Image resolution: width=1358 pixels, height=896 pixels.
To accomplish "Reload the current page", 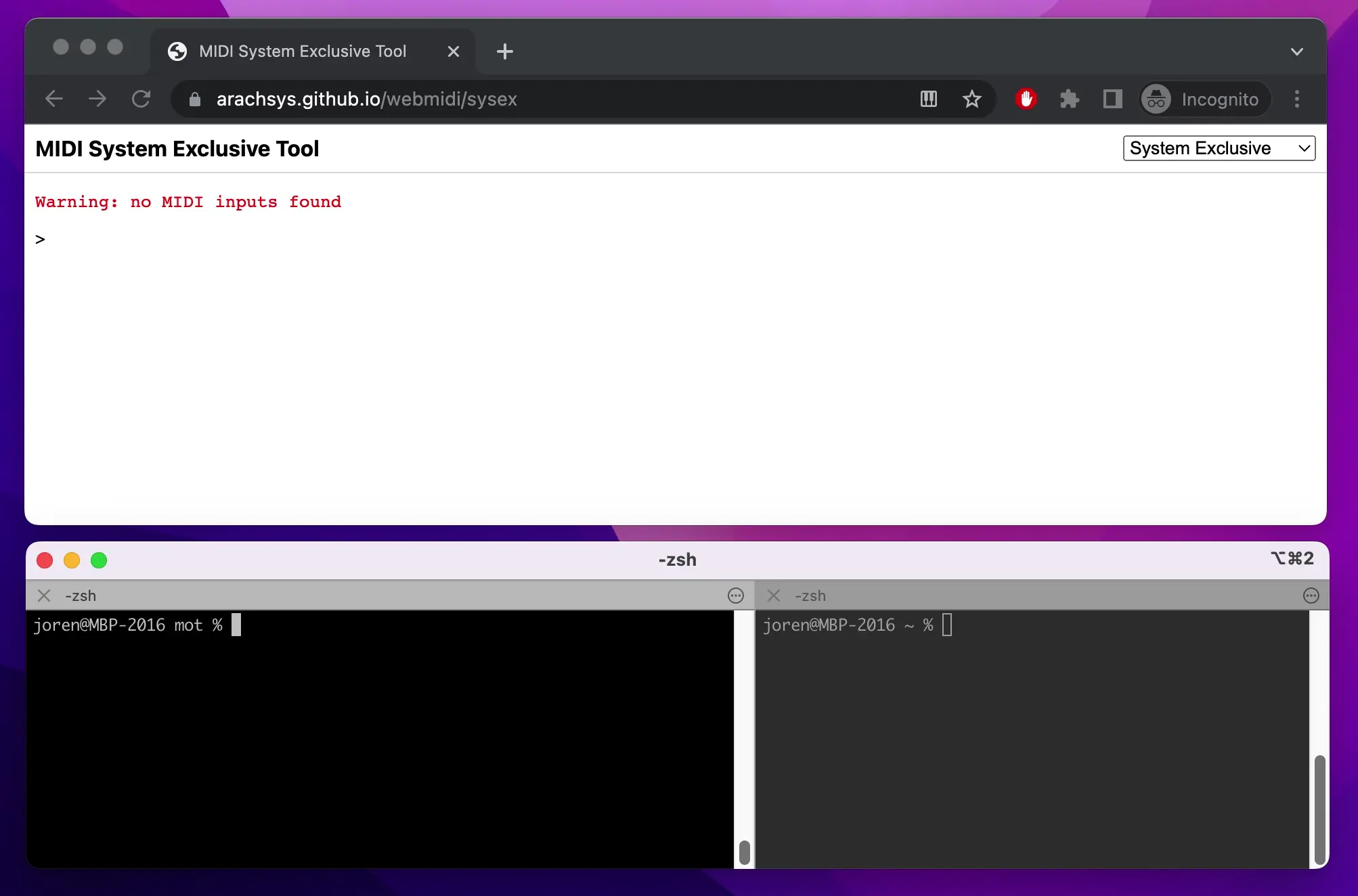I will point(141,99).
